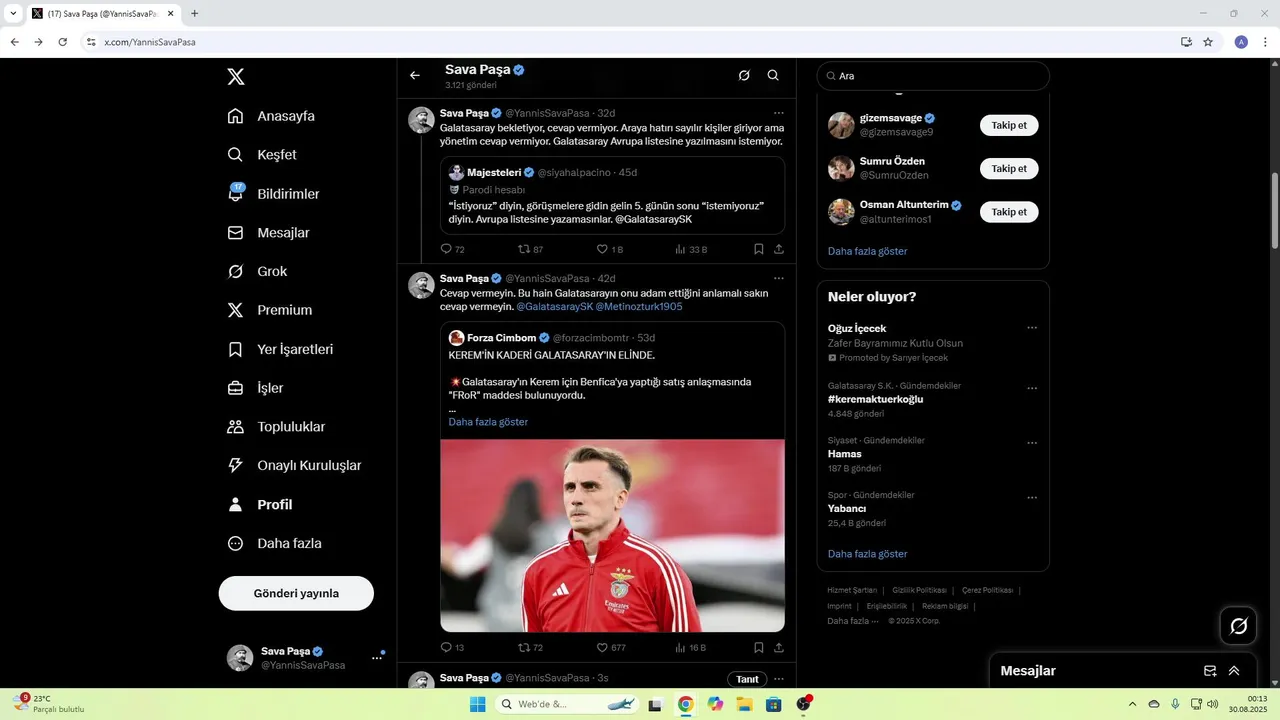The height and width of the screenshot is (720, 1280).
Task: Open the Kerem Benfica photo
Action: (612, 535)
